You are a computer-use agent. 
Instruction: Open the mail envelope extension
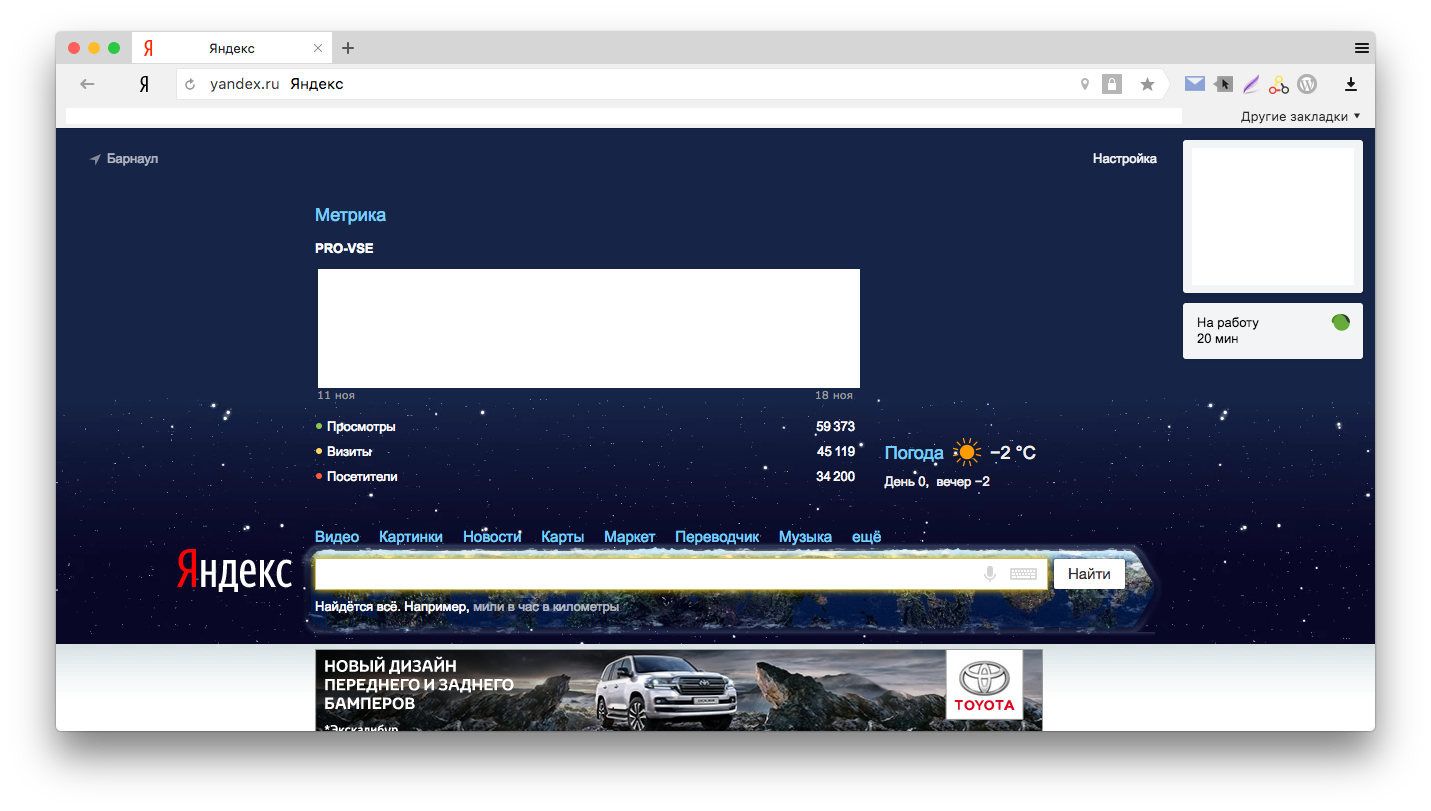click(x=1194, y=84)
